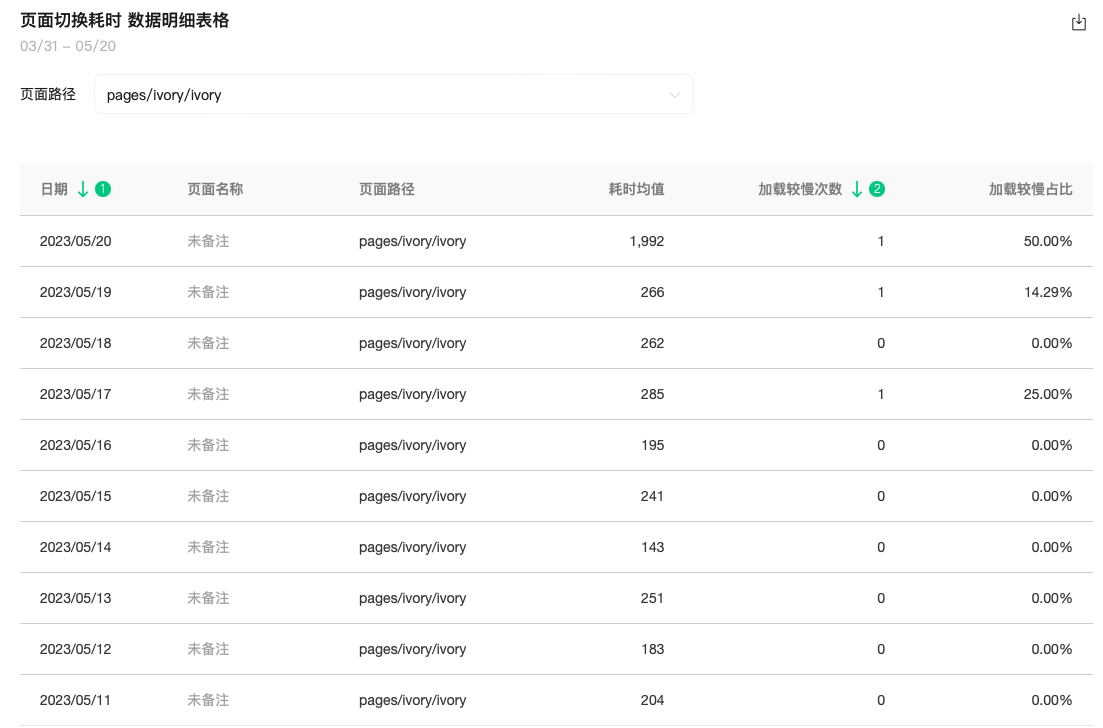Screen dimensions: 1103x728
Task: Click the average time value 262
Action: click(652, 343)
